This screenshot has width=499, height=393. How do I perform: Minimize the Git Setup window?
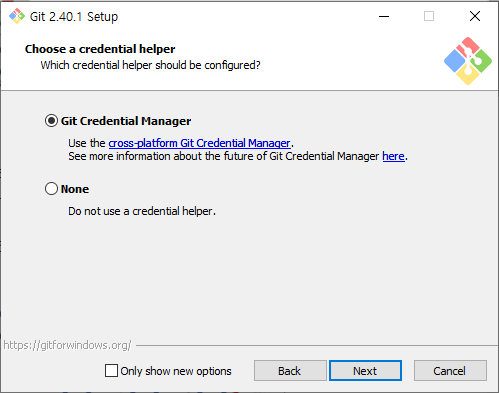(x=384, y=16)
